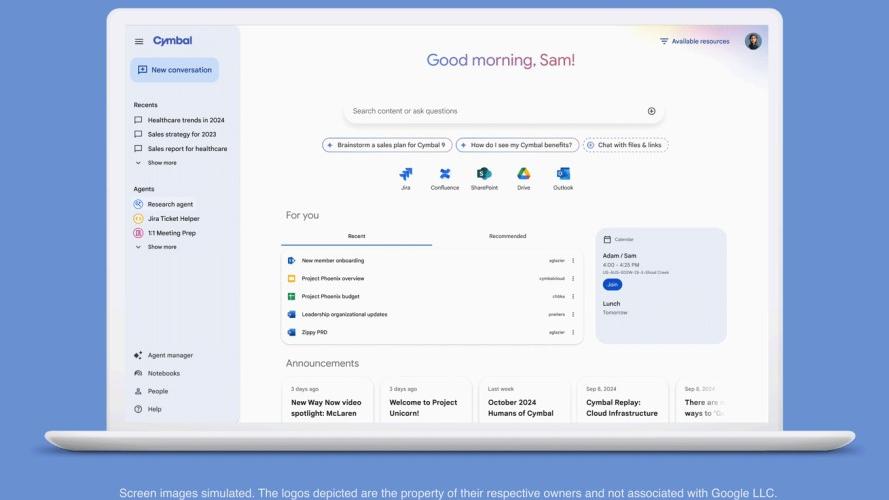The height and width of the screenshot is (500, 889).
Task: Open New Way Now video spotlight announcement
Action: 328,401
